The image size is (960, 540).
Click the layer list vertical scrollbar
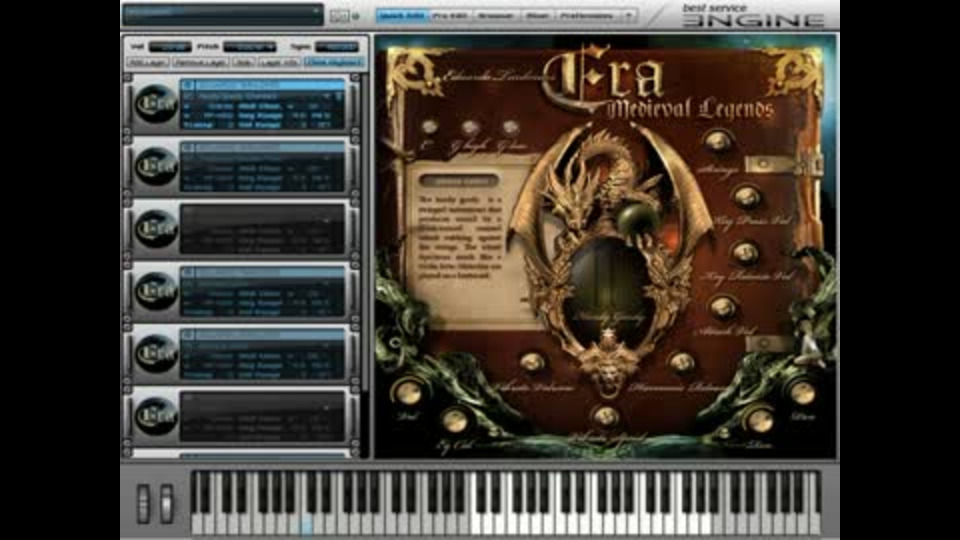(x=366, y=233)
